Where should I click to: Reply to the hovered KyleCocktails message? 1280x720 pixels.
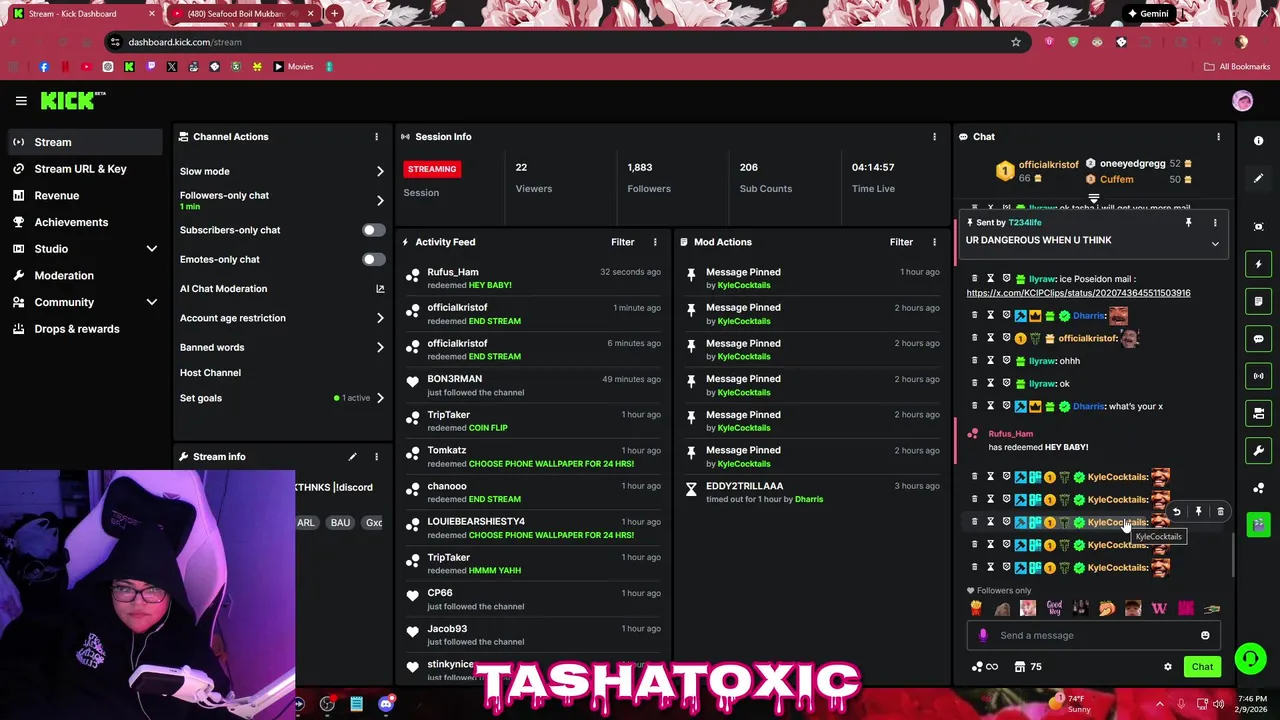click(x=1176, y=512)
